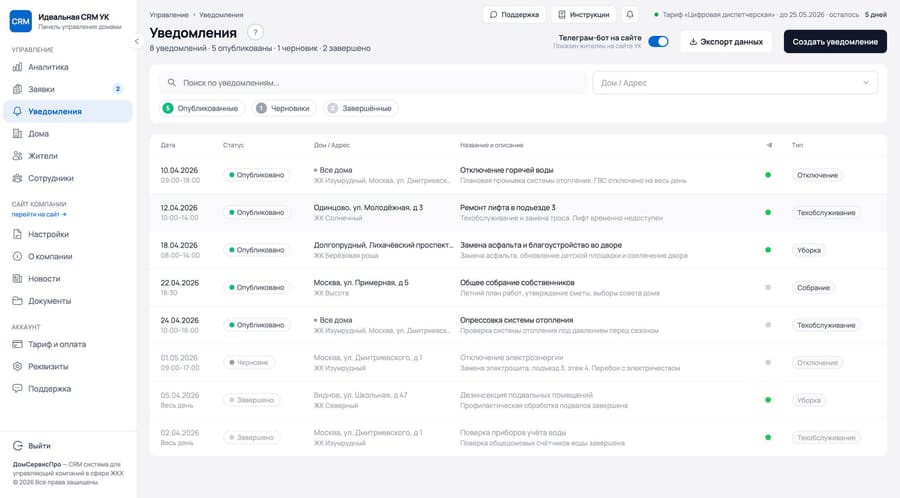Click Создать уведомление button
The image size is (900, 498).
[x=835, y=42]
